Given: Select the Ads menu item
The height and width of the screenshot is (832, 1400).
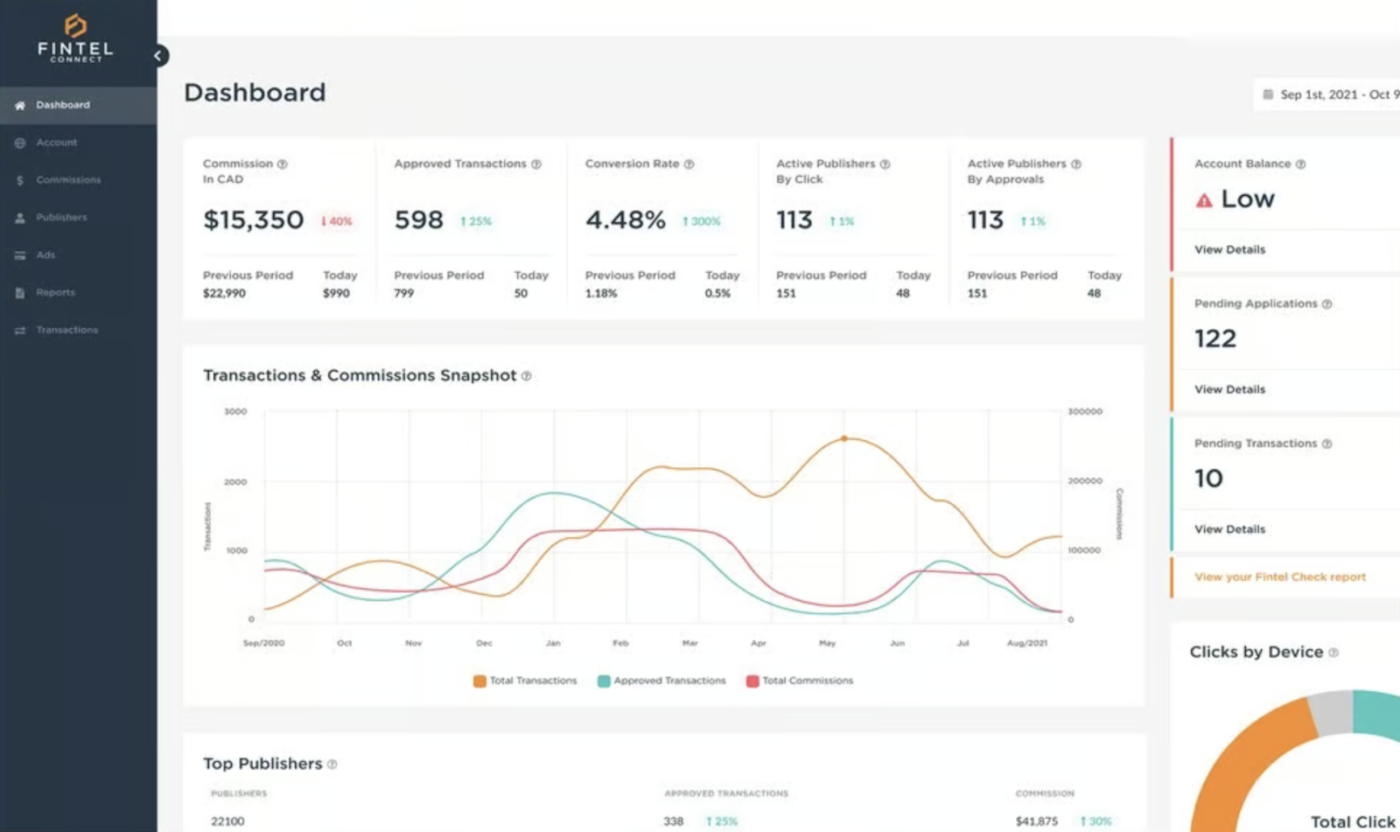Looking at the screenshot, I should click(78, 255).
